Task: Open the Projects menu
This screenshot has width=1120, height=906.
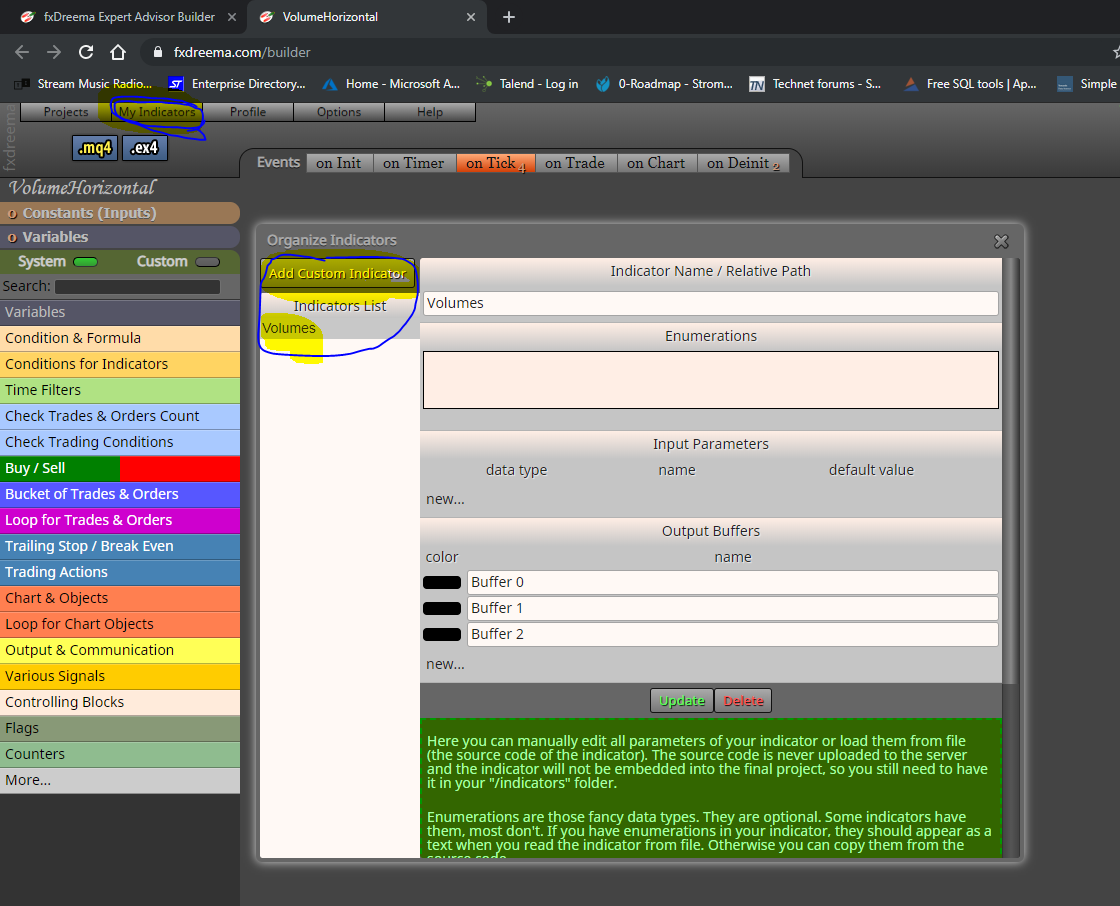Action: coord(66,112)
